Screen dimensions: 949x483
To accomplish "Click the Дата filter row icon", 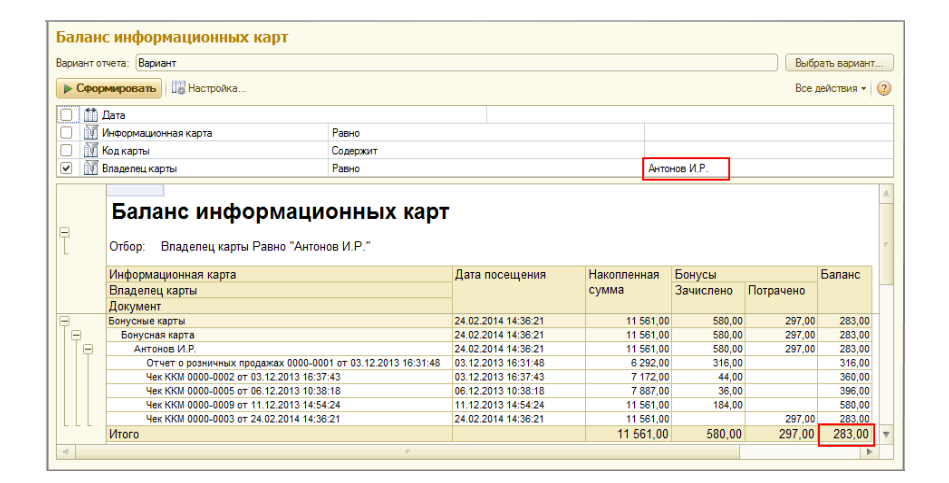I will (91, 115).
